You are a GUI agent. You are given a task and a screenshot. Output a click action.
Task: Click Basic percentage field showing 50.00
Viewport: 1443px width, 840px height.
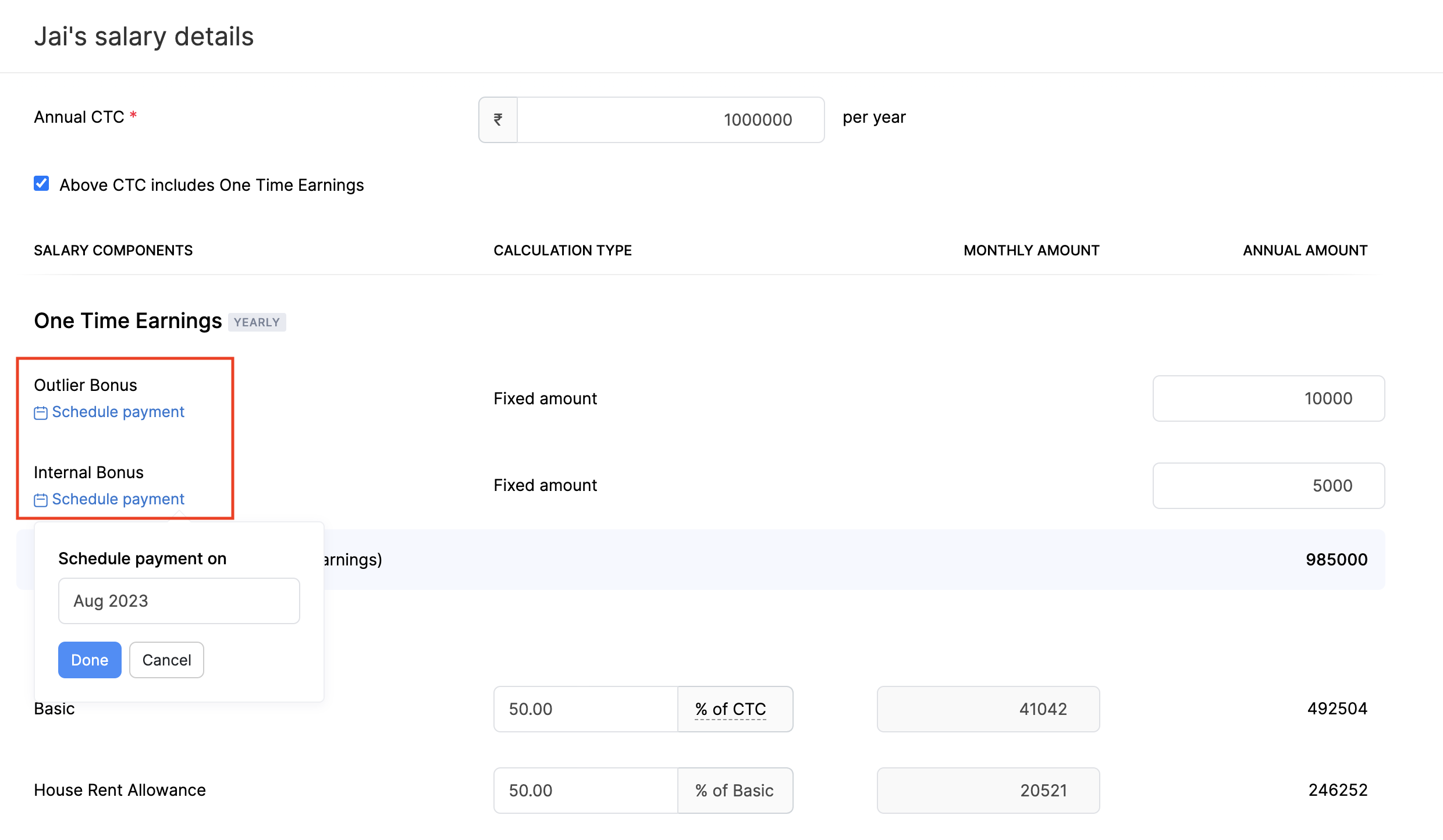[585, 709]
